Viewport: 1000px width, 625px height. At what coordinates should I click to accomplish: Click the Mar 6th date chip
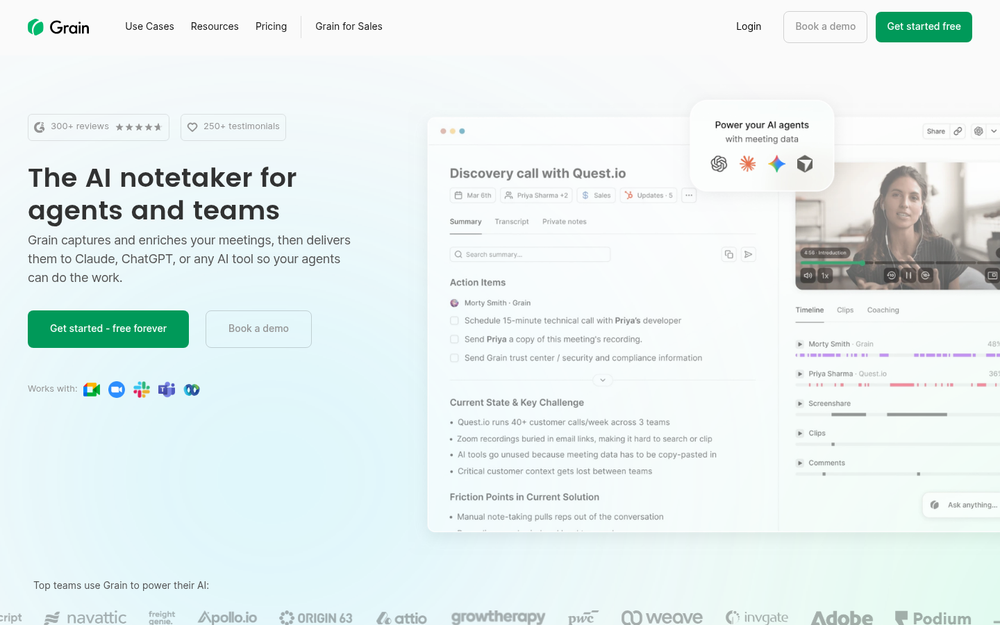click(473, 195)
